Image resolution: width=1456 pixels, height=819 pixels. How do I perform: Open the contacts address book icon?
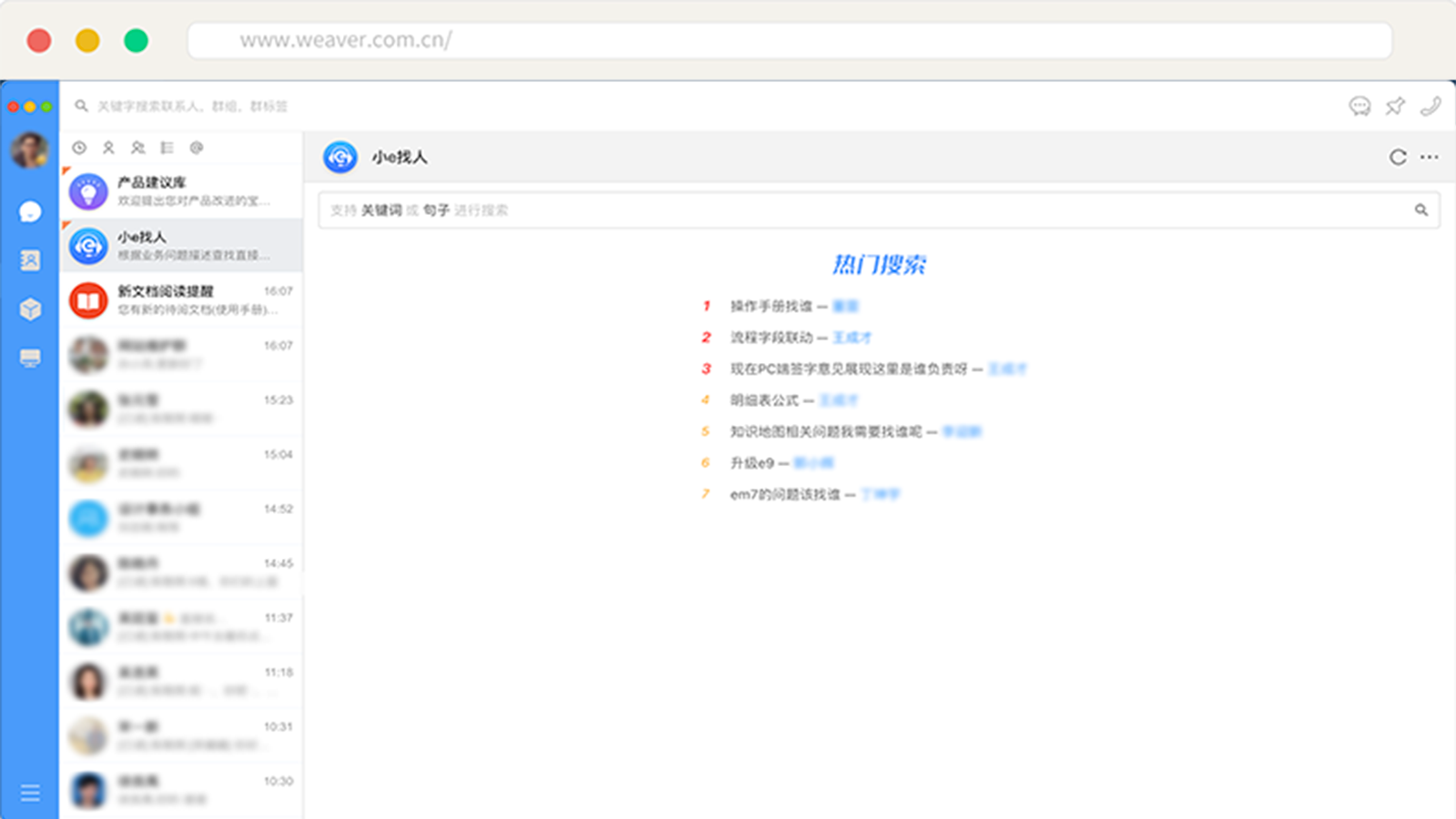click(x=30, y=261)
